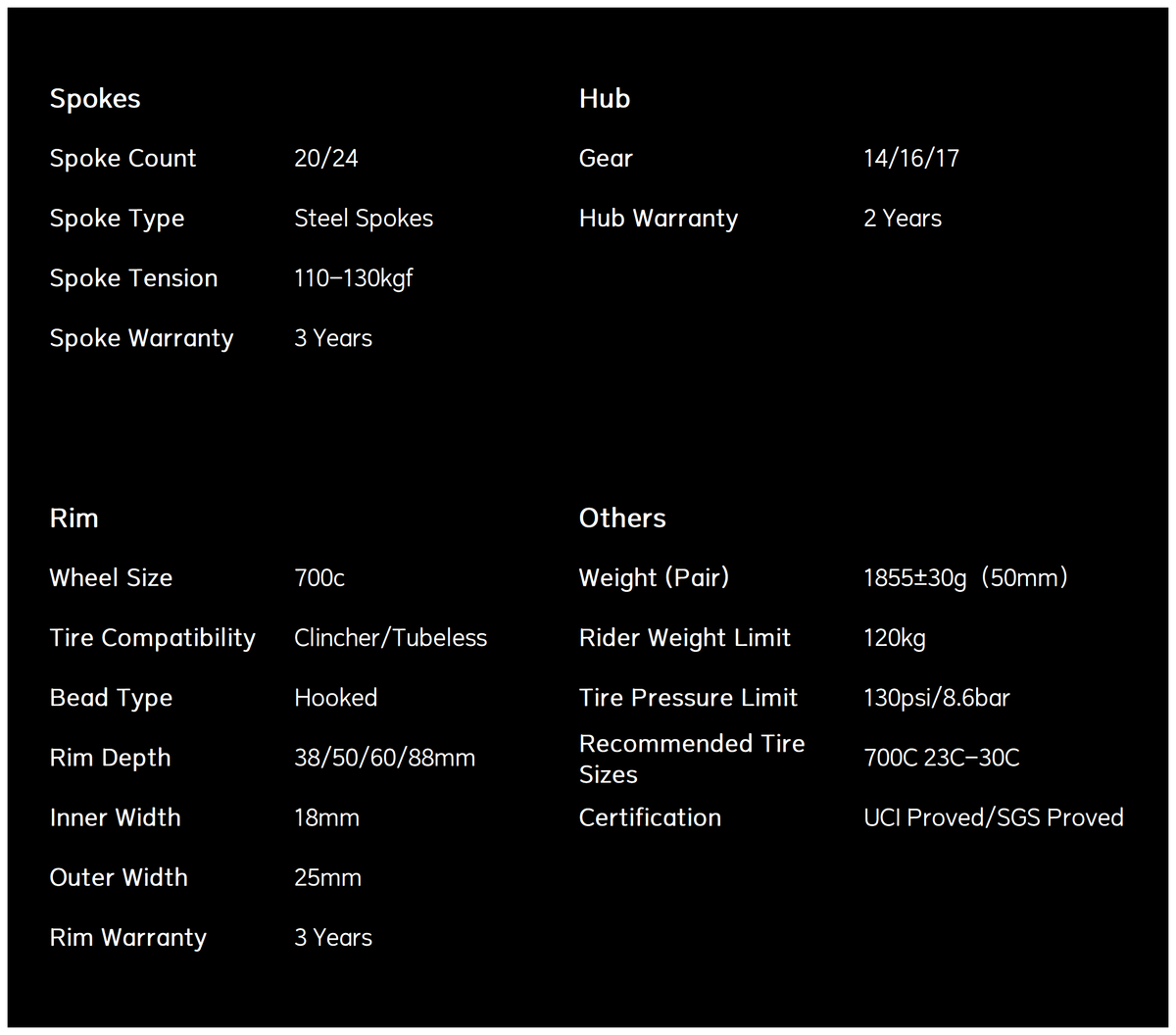Select the Hub section heading

coord(605,98)
